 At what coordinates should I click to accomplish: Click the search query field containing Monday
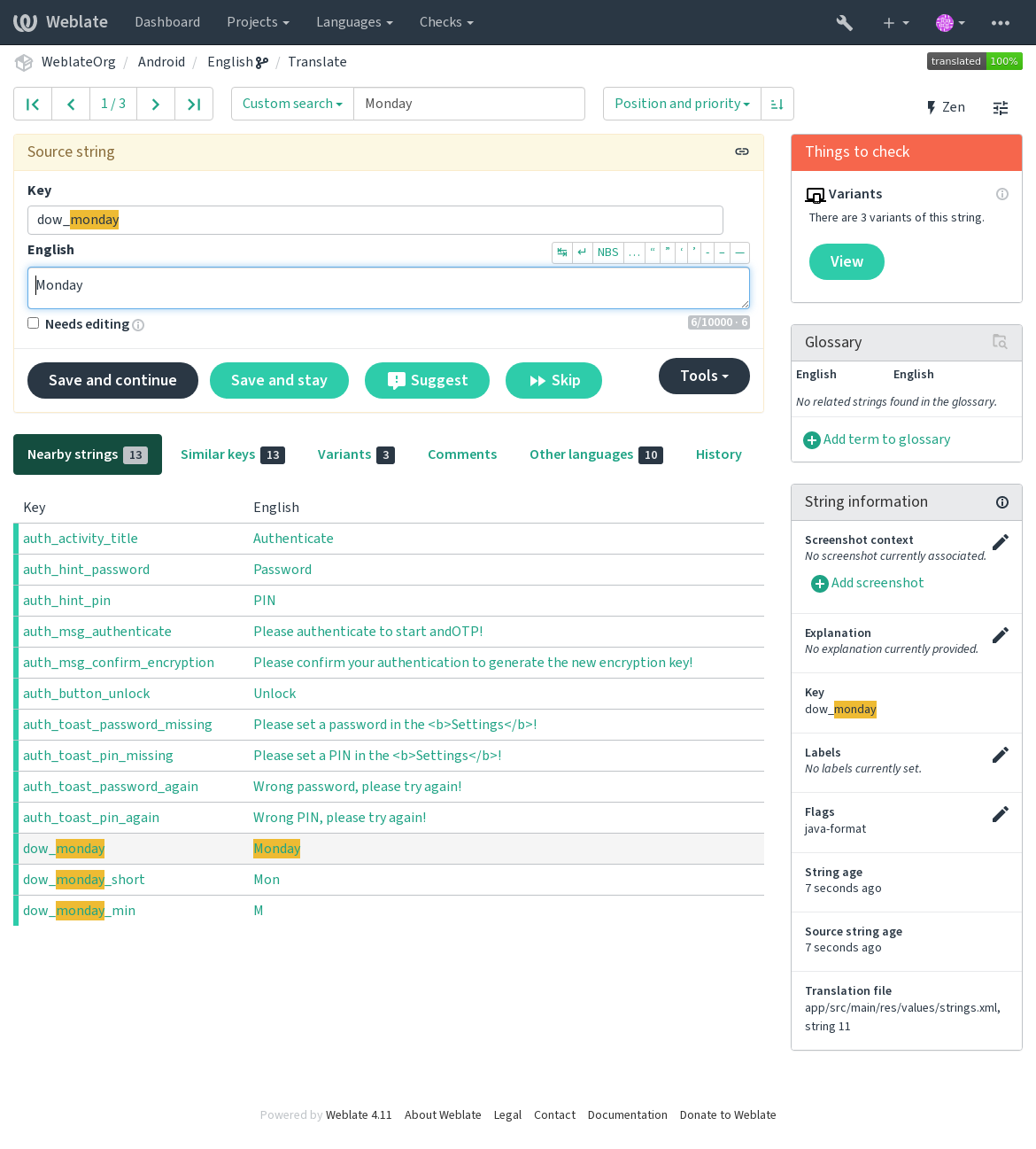469,104
